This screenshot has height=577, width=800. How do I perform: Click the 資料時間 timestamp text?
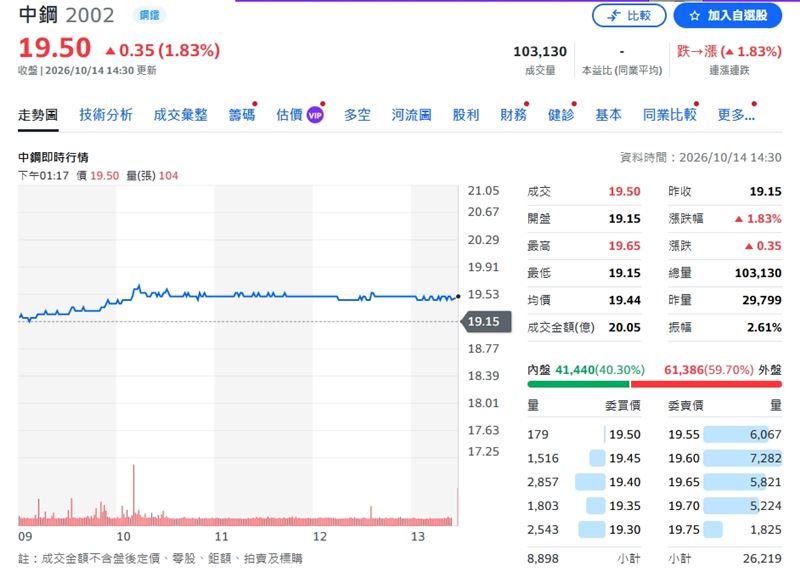click(x=701, y=157)
